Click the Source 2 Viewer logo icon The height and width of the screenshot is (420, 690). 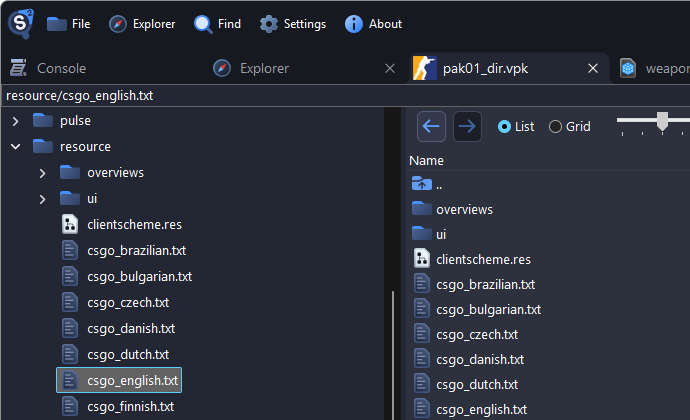tap(21, 24)
